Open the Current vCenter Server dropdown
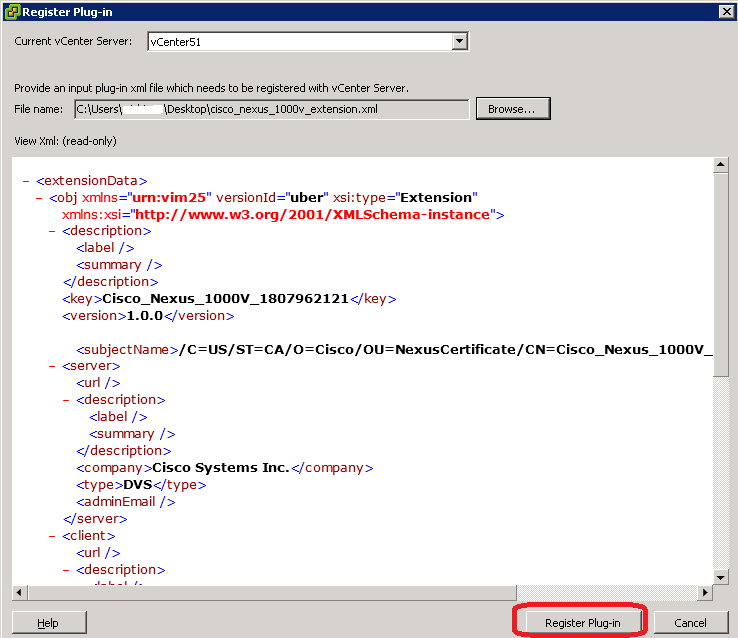 (x=459, y=41)
